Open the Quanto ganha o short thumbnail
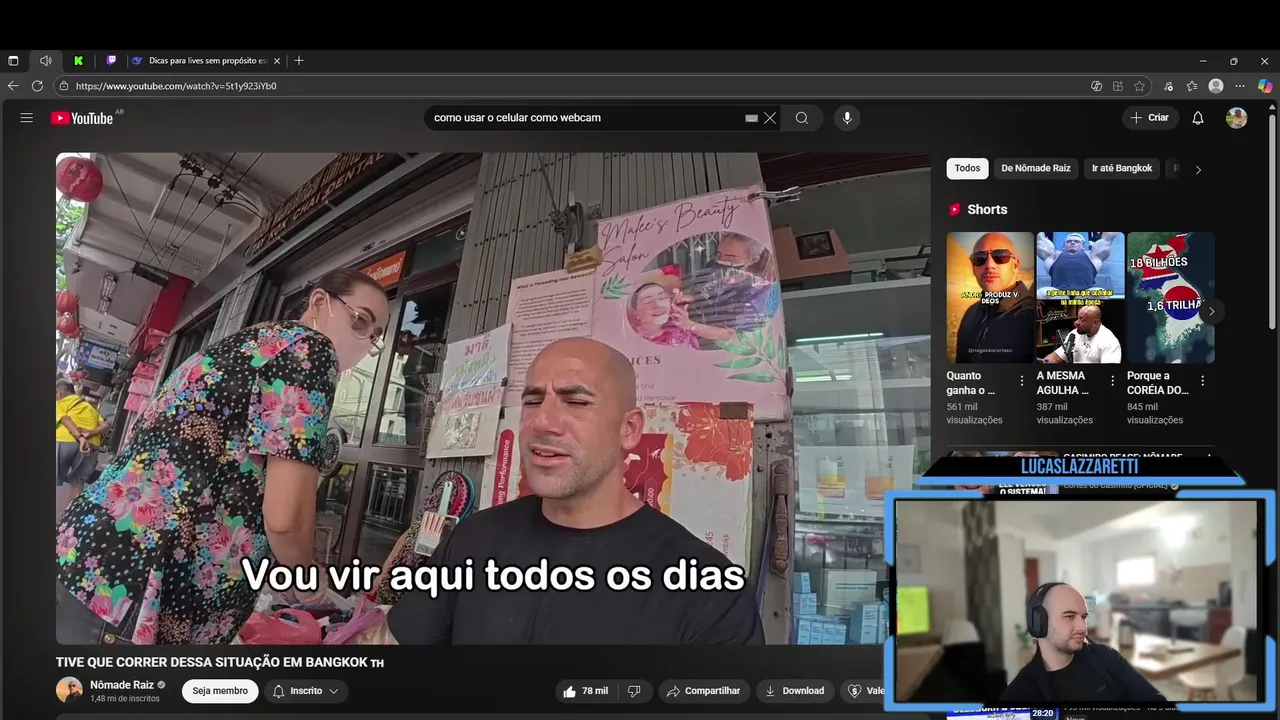 point(990,298)
